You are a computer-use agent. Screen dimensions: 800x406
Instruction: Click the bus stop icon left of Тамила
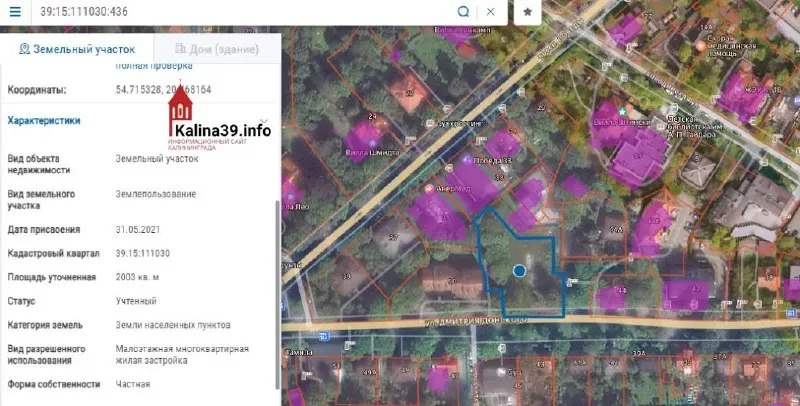[x=323, y=336]
